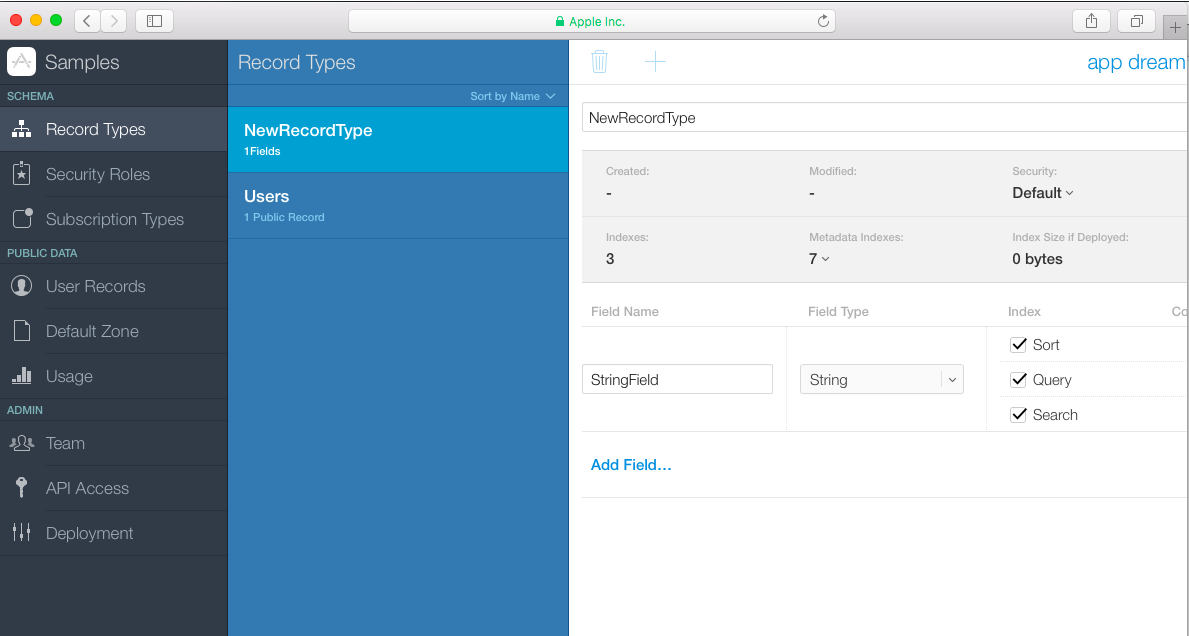Go back with Safari back arrow
This screenshot has height=636, width=1189.
pyautogui.click(x=87, y=21)
